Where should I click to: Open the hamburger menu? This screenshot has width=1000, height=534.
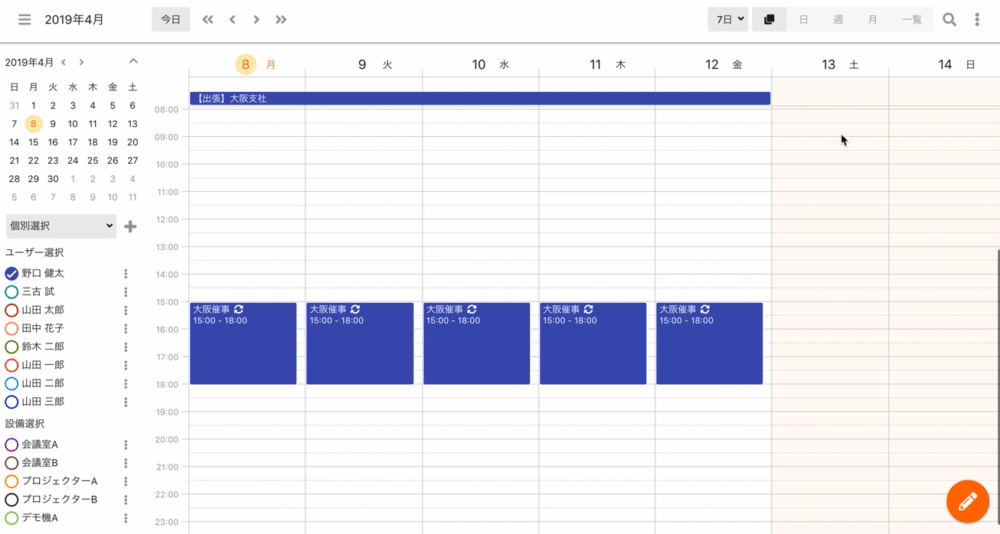24,20
